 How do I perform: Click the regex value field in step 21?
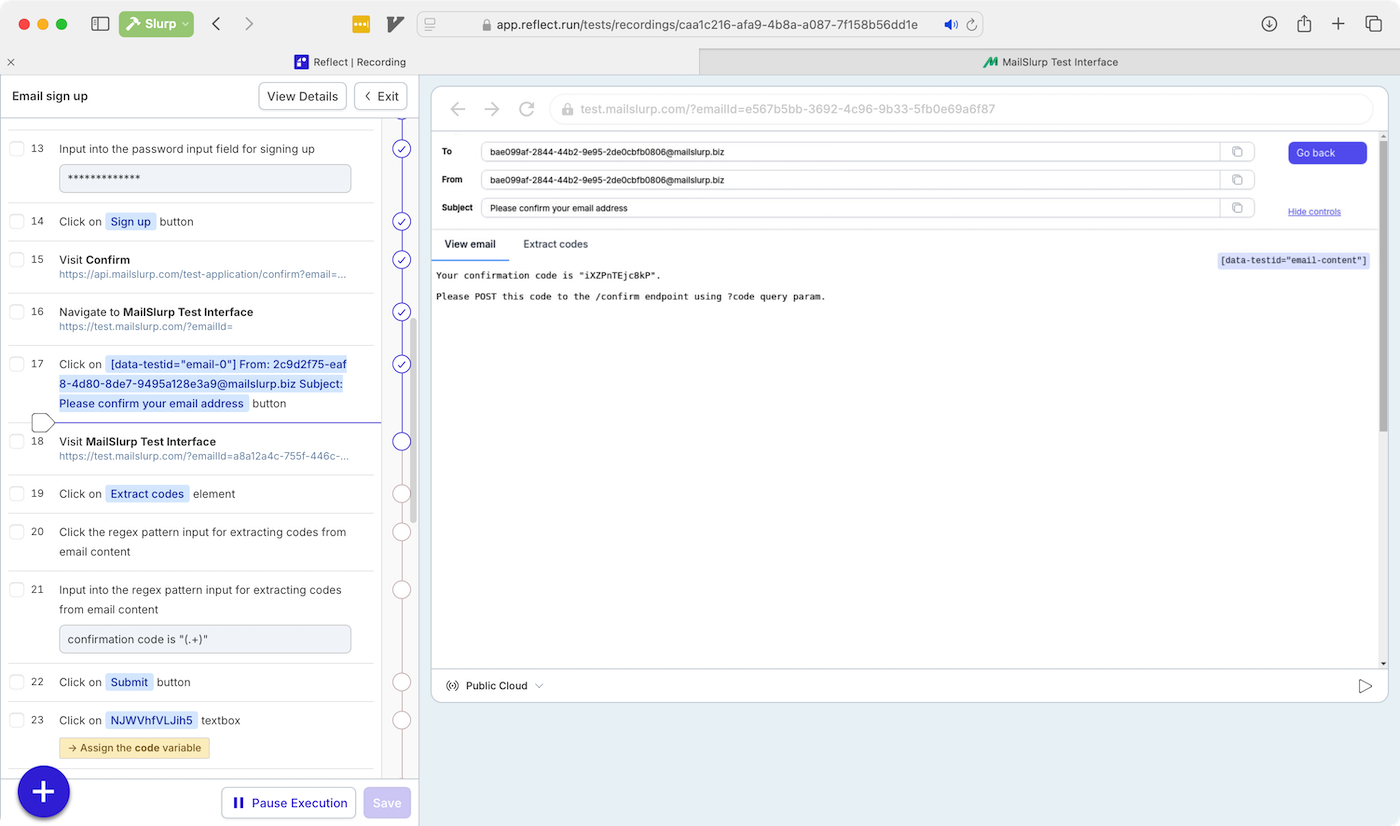point(205,639)
